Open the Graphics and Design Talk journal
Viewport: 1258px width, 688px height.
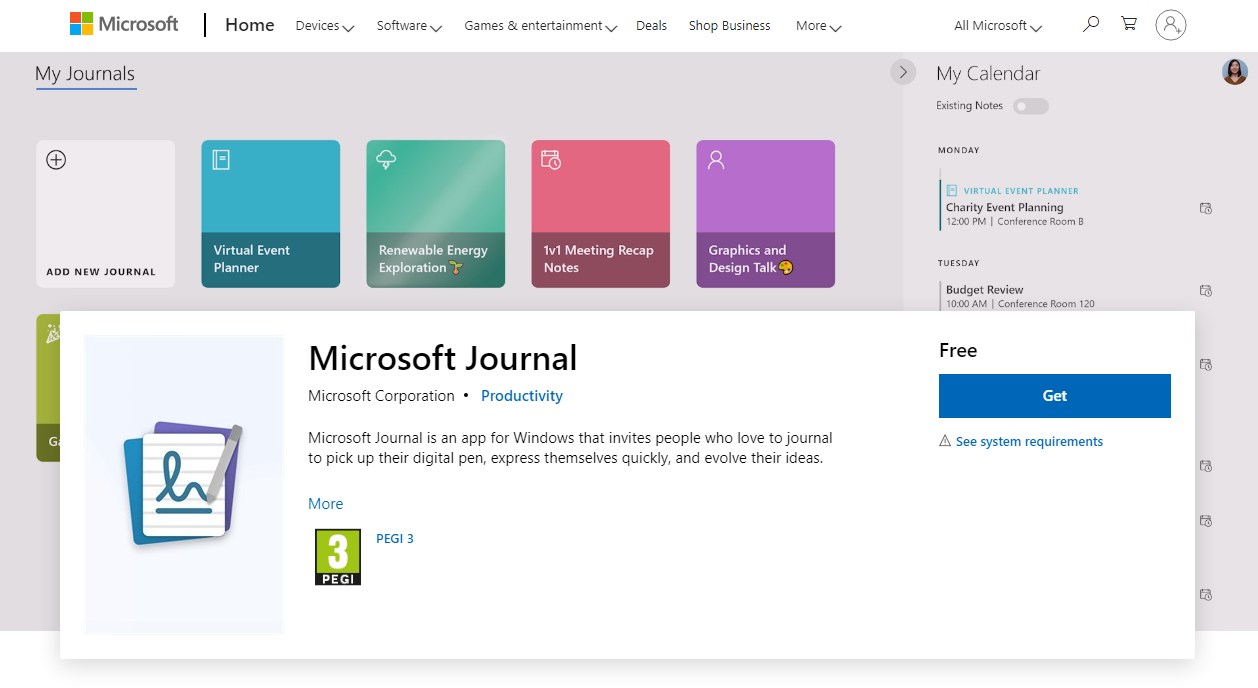(766, 214)
